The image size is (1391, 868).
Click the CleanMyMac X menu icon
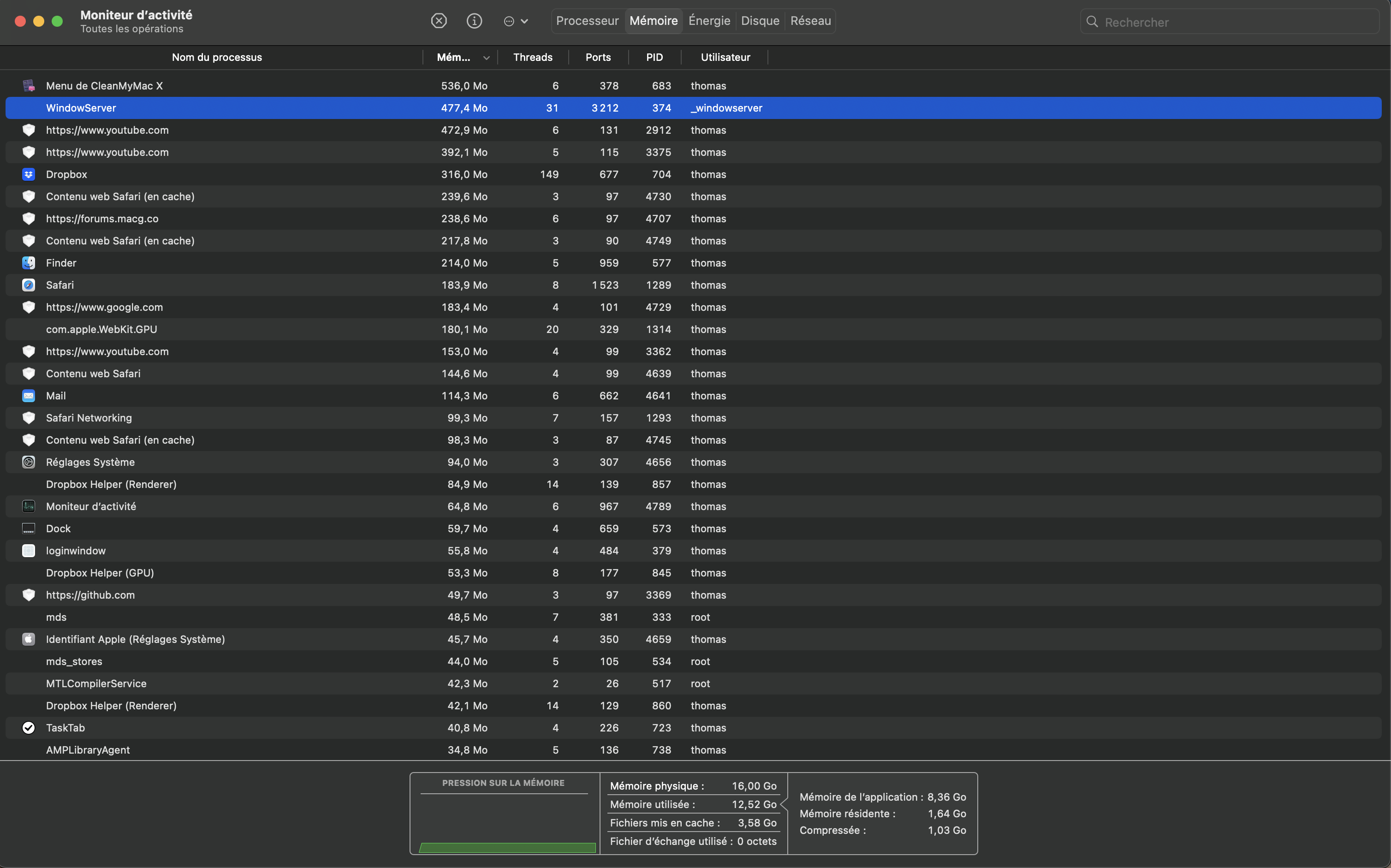tap(29, 86)
